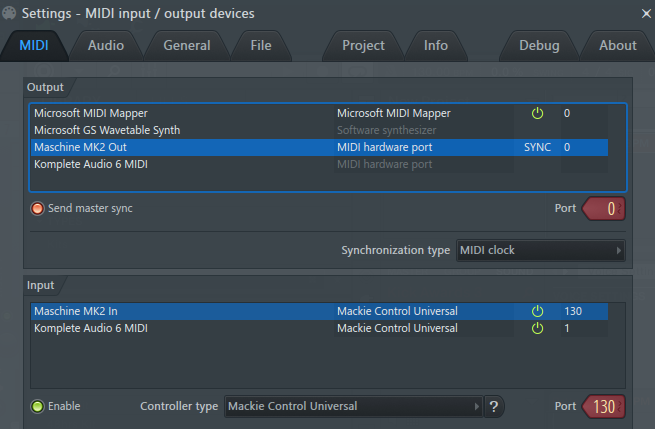Click port value 1 in Komplete input row
Viewport: 655px width, 429px height.
coord(567,328)
